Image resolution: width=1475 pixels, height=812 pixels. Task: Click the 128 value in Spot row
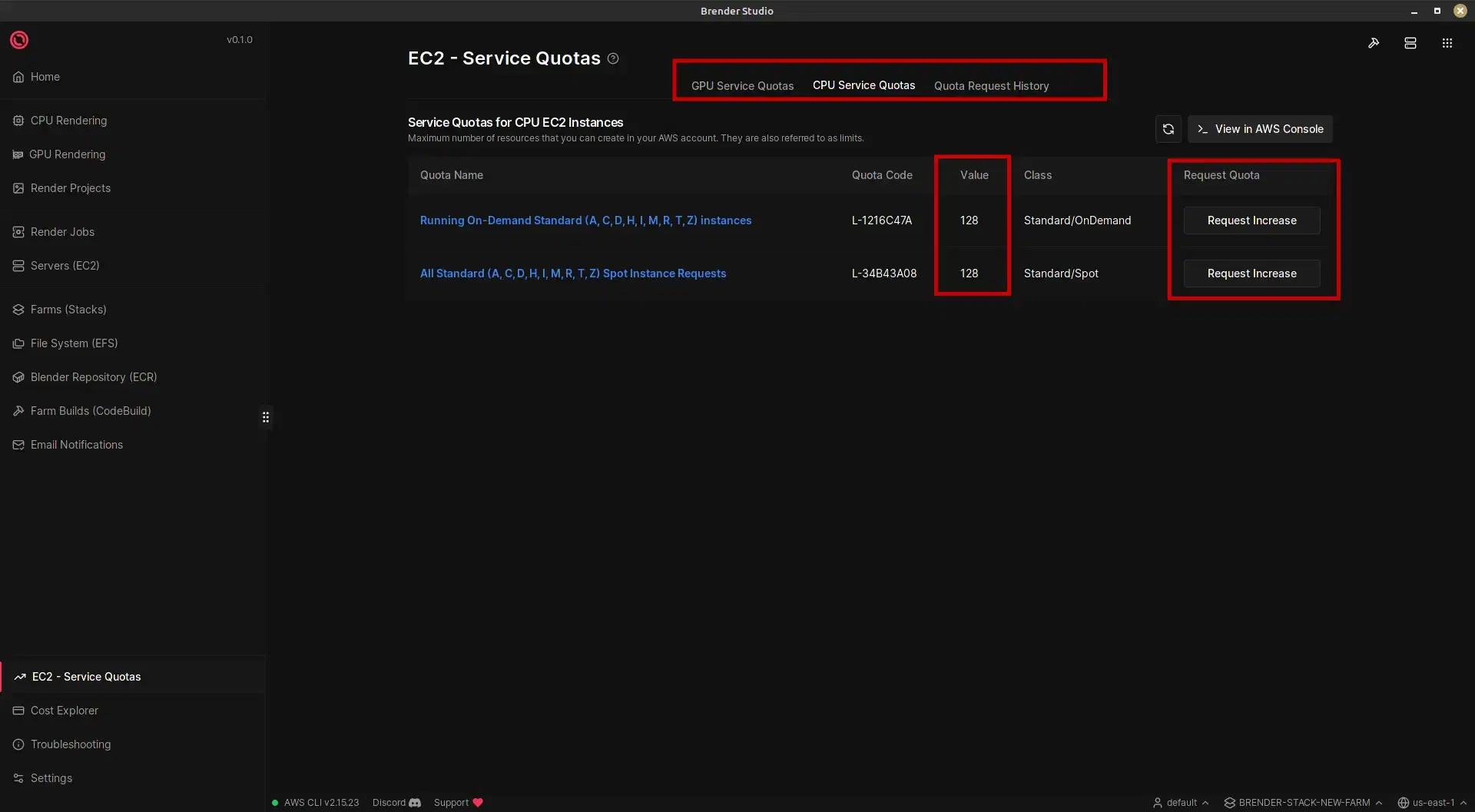coord(969,273)
